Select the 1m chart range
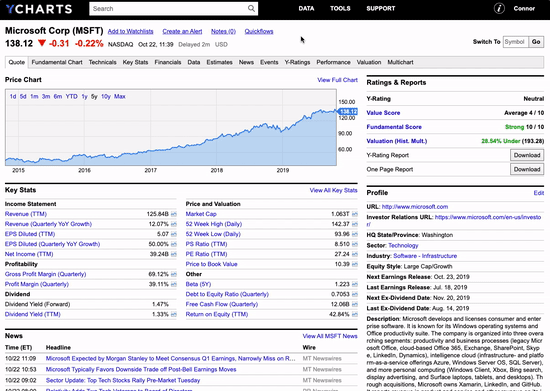This screenshot has height=391, width=550. pos(34,96)
